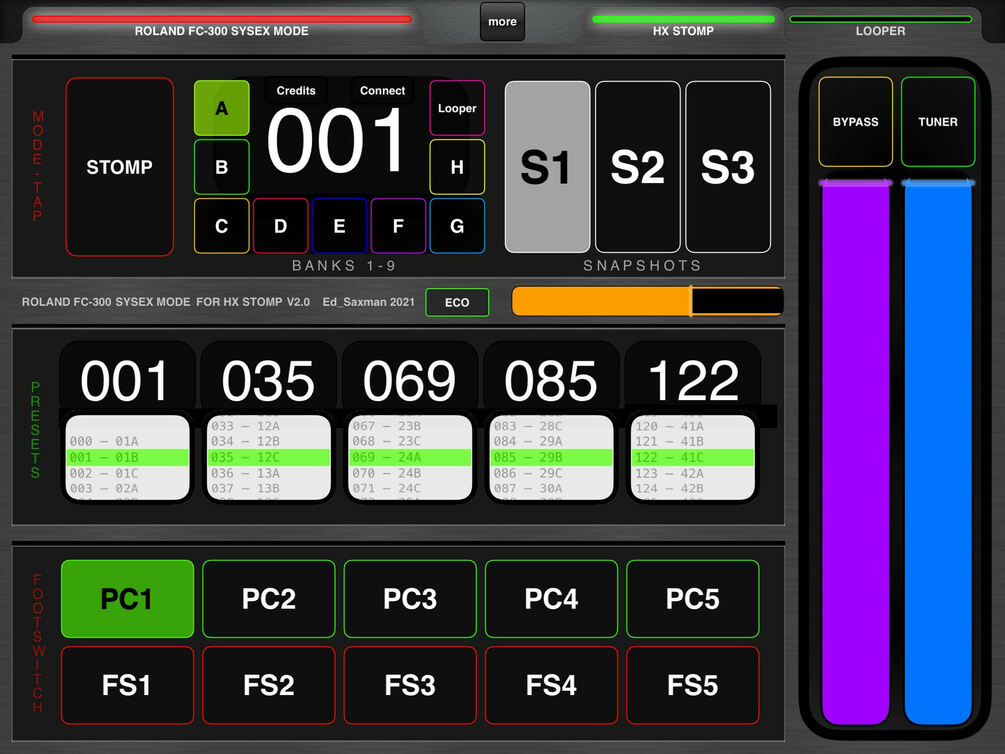Switch to the HX Stomp tab
Image resolution: width=1005 pixels, height=754 pixels.
tap(683, 25)
